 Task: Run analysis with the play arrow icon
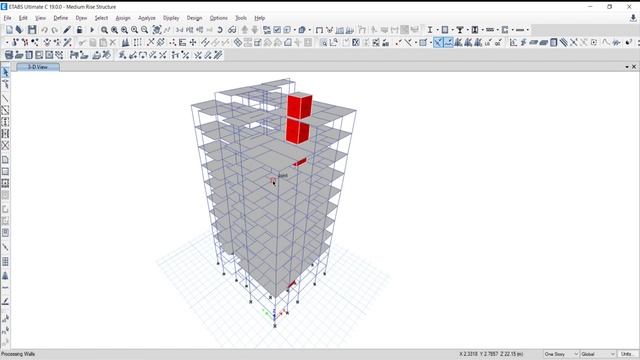[x=92, y=30]
